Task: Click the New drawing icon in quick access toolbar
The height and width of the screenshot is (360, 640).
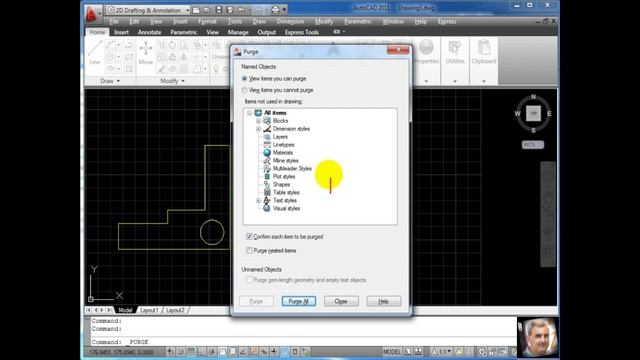Action: (196, 10)
